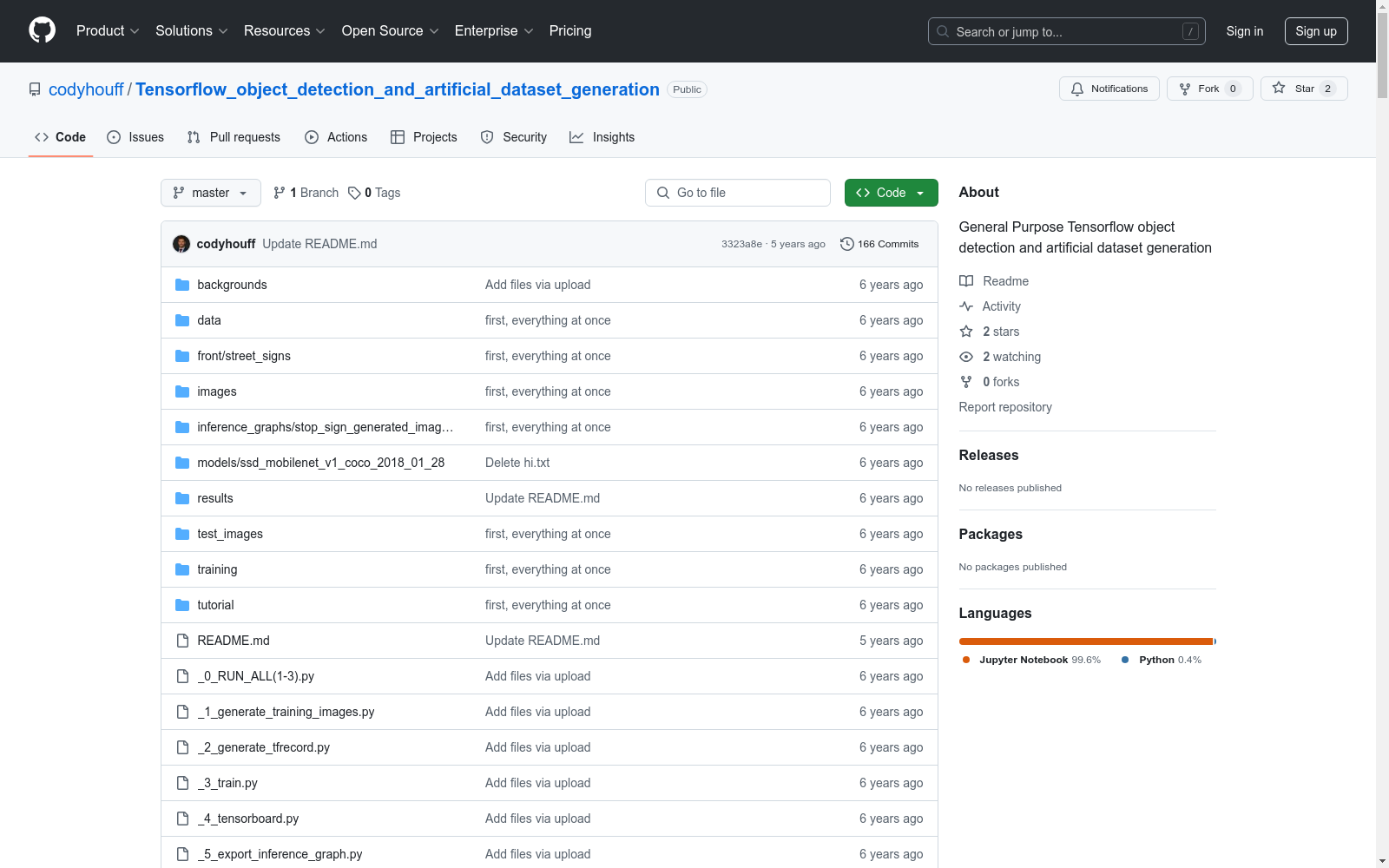Click the _4_tensorboard.py file icon
The height and width of the screenshot is (868, 1389).
(182, 819)
